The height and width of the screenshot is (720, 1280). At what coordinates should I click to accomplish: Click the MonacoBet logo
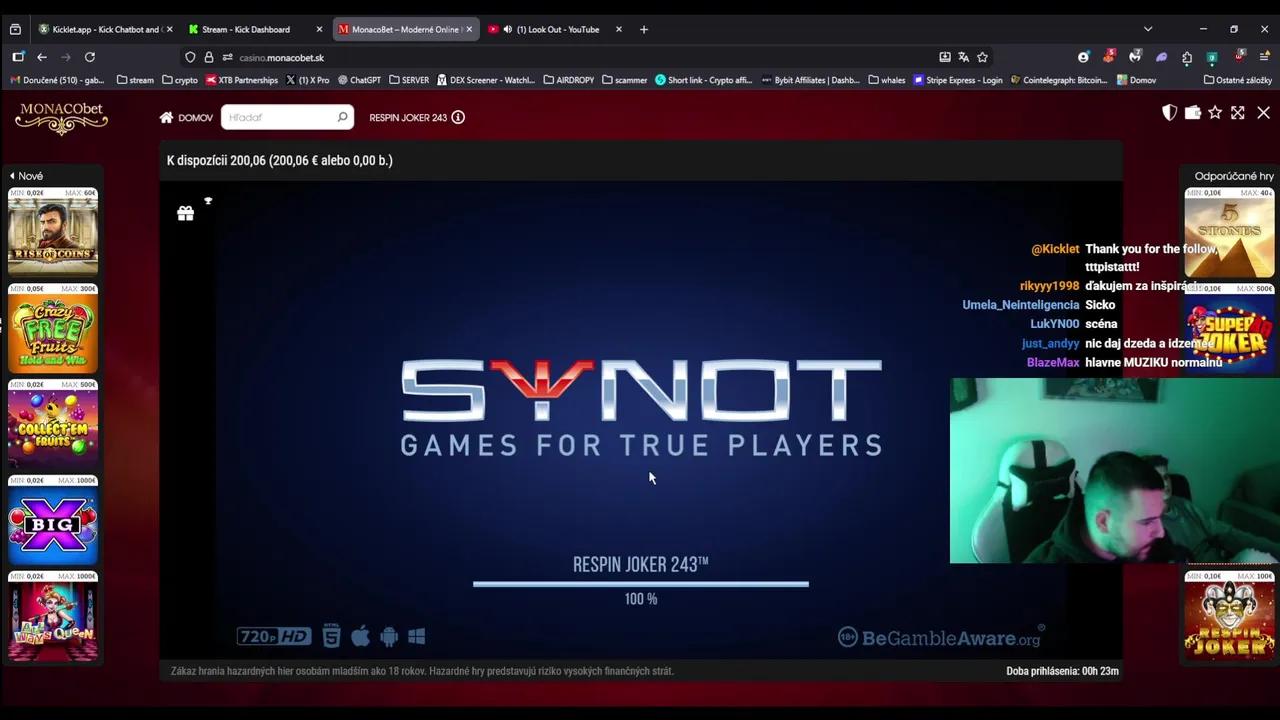(x=61, y=118)
